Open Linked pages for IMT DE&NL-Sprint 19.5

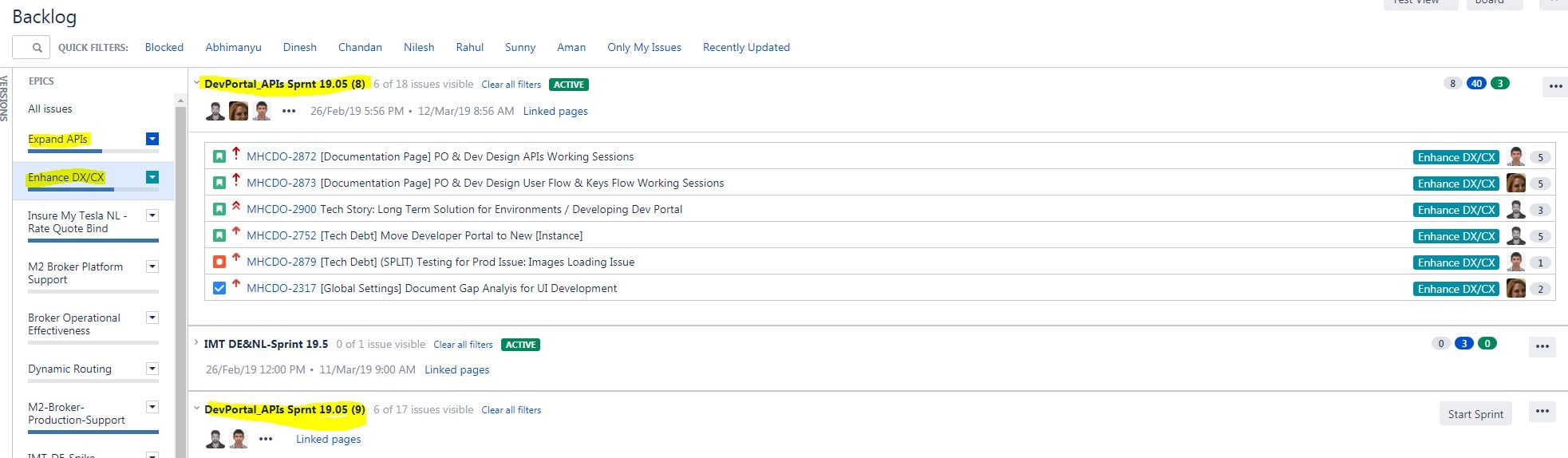(x=457, y=370)
